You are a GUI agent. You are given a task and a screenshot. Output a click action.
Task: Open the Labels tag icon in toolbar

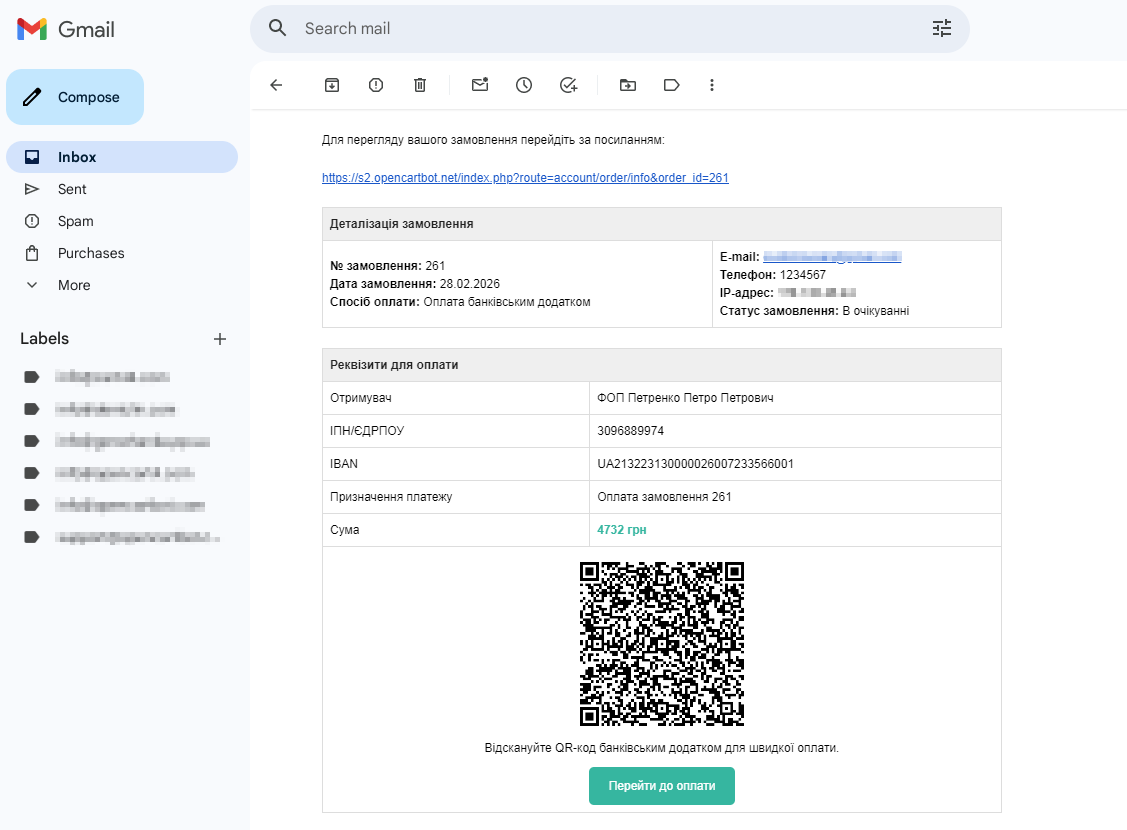pyautogui.click(x=672, y=85)
